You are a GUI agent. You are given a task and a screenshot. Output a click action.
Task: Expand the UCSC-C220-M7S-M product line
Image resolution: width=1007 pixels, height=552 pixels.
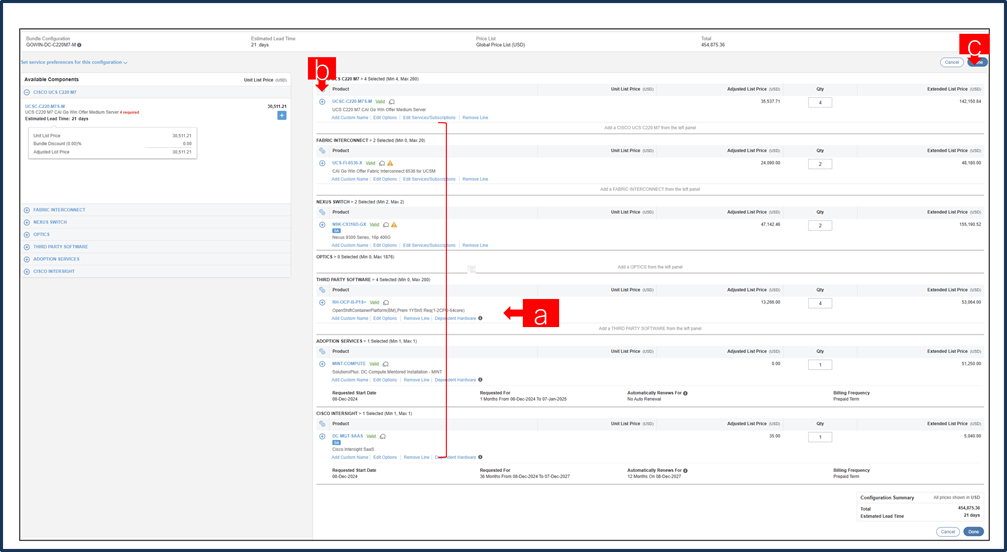322,102
